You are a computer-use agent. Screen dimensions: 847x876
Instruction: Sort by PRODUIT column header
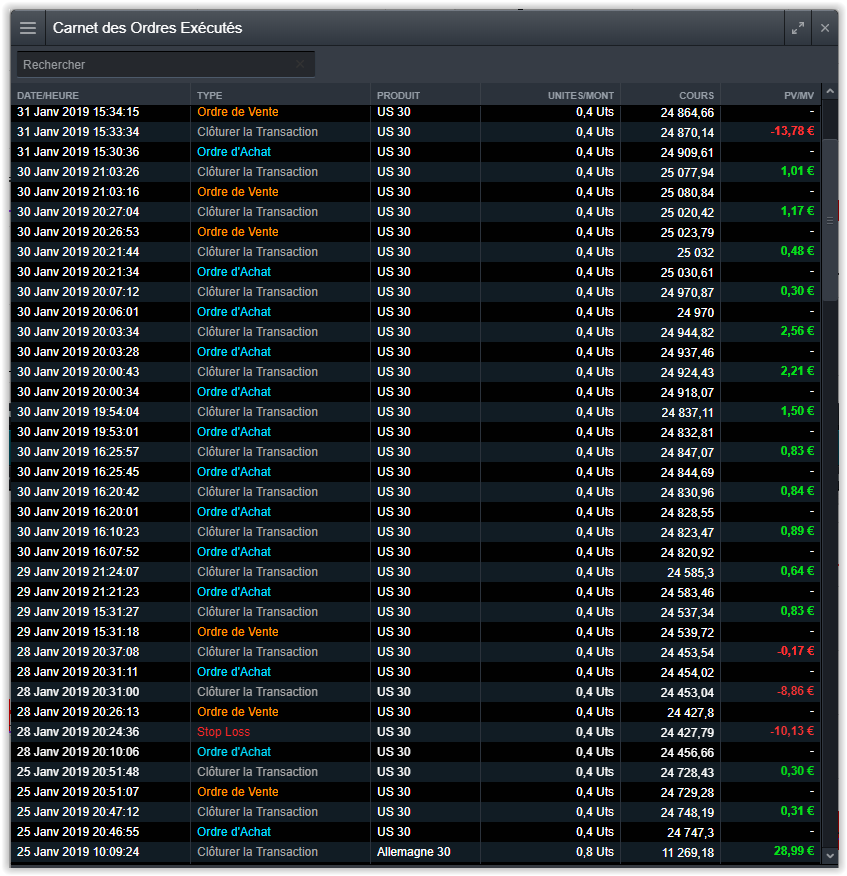click(398, 96)
